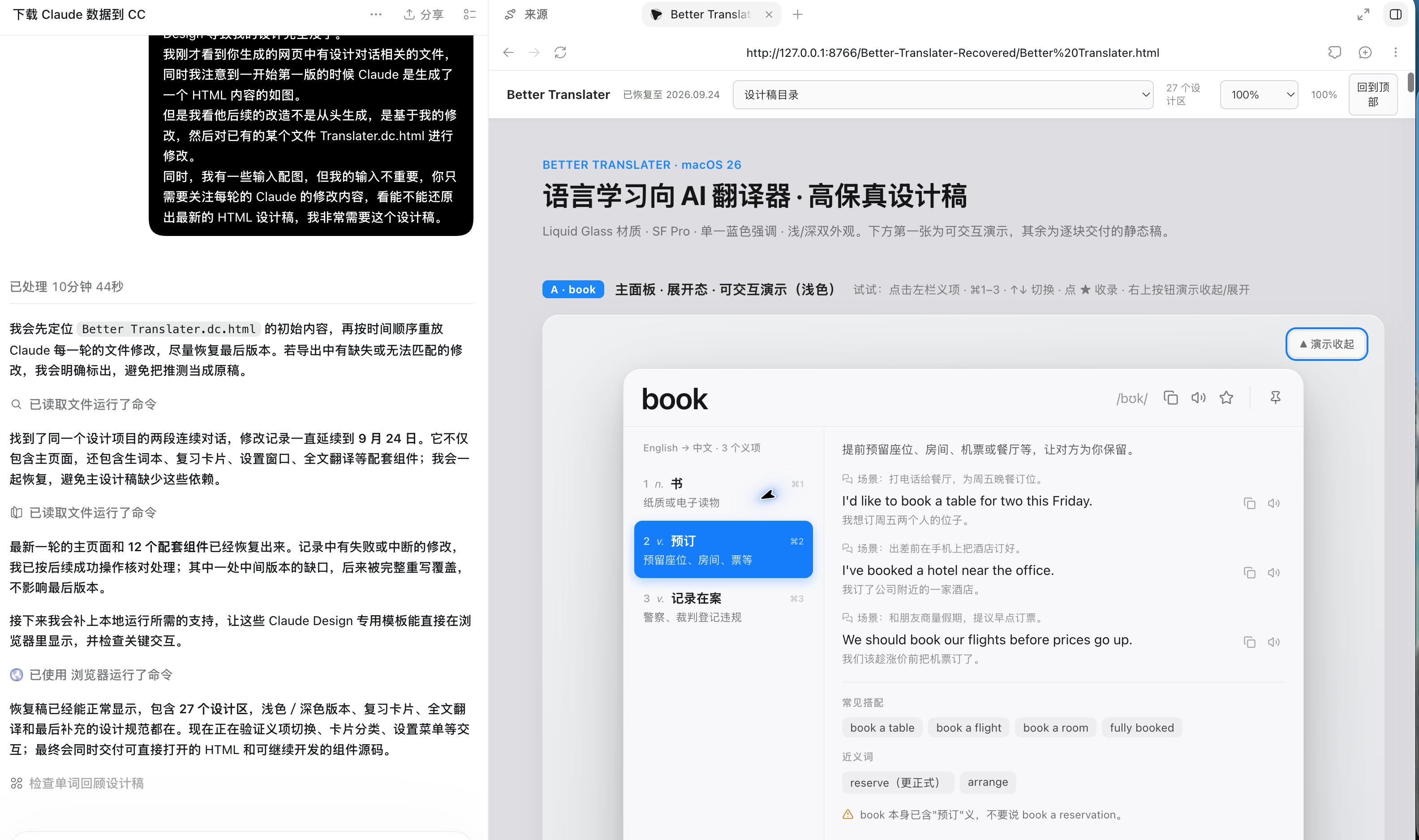Star the word book as favorite
Screen dimensions: 1419x840
point(1226,398)
